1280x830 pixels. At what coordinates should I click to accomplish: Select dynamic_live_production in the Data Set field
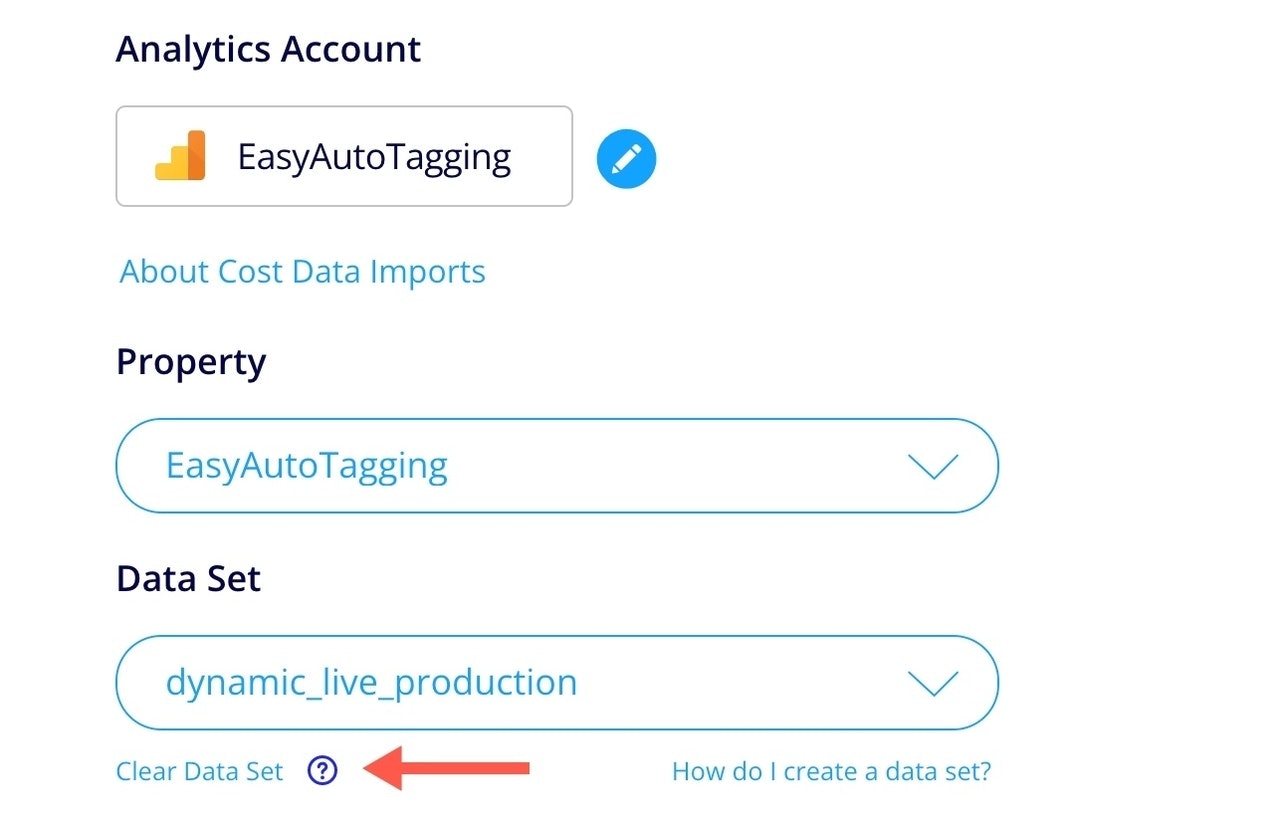[556, 683]
